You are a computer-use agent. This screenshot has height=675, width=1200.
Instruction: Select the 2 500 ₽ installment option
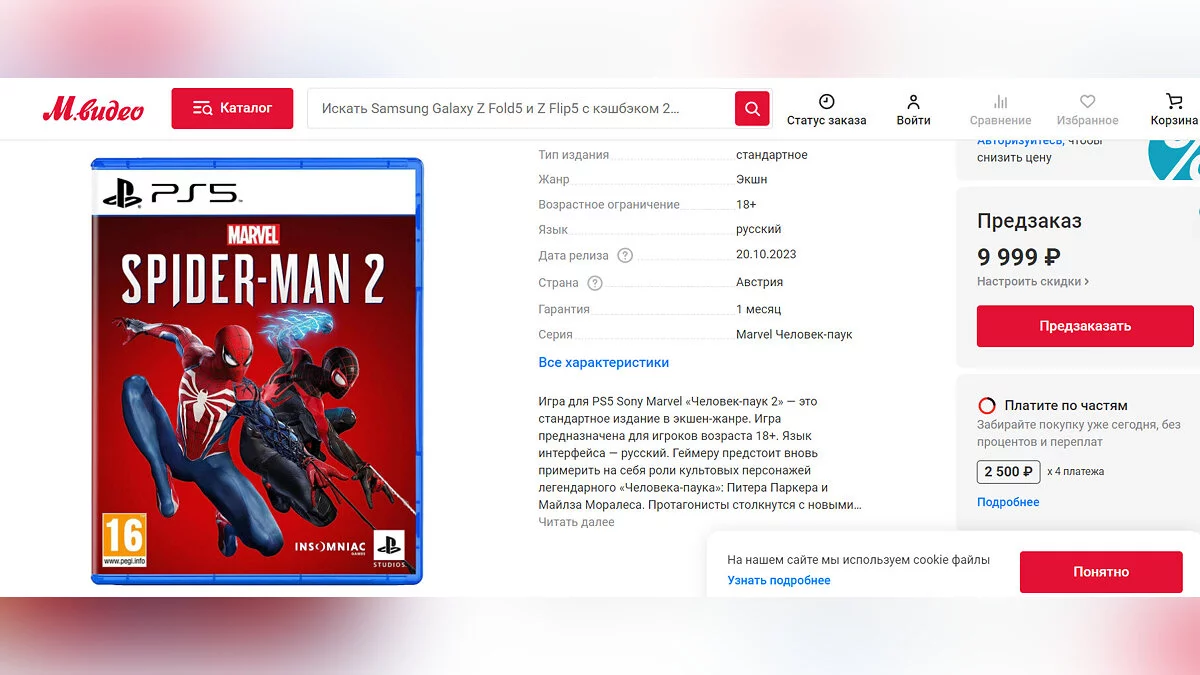point(1009,471)
